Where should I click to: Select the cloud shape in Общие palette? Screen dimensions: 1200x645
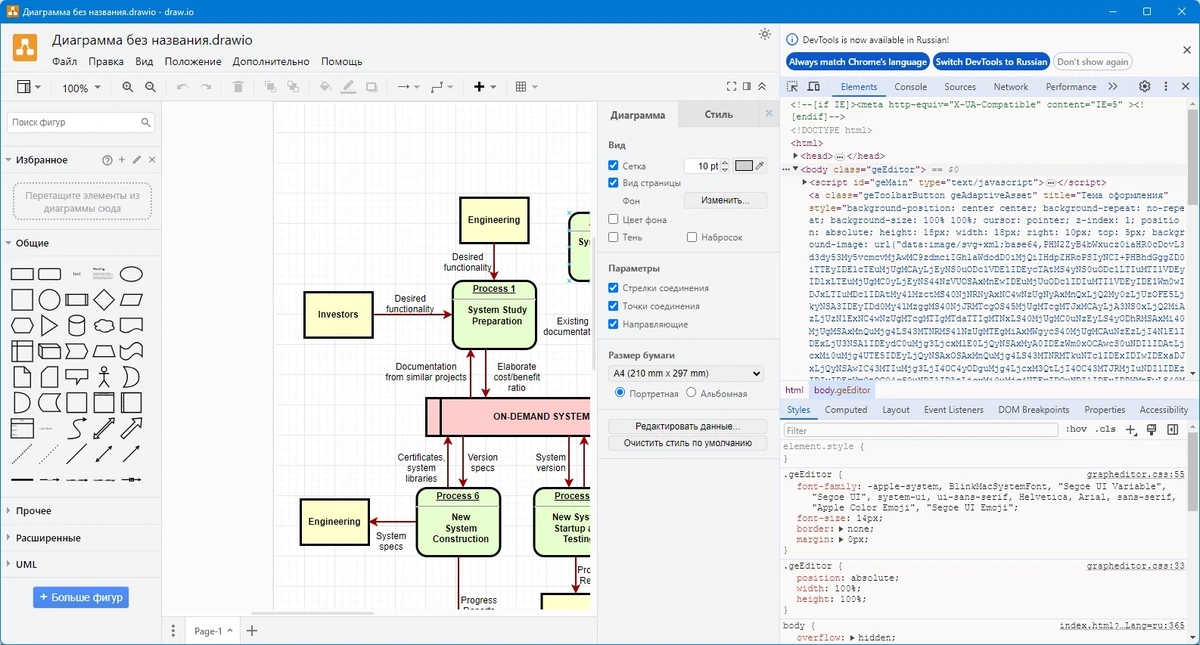point(103,325)
